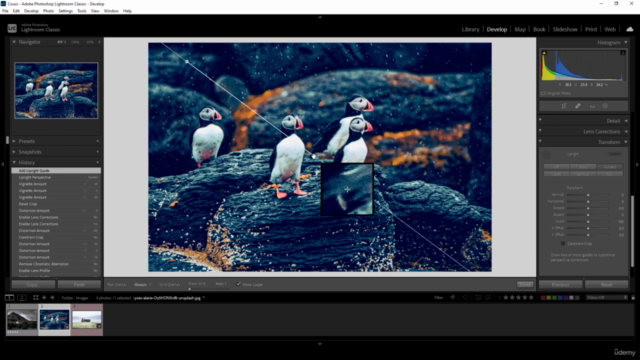Click the Lightroom Classic LrC logo
This screenshot has width=640, height=360.
click(x=12, y=29)
